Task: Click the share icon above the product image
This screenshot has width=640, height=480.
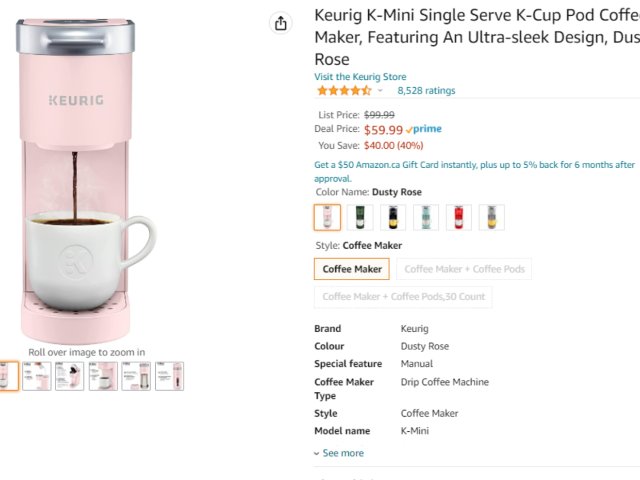Action: 281,23
